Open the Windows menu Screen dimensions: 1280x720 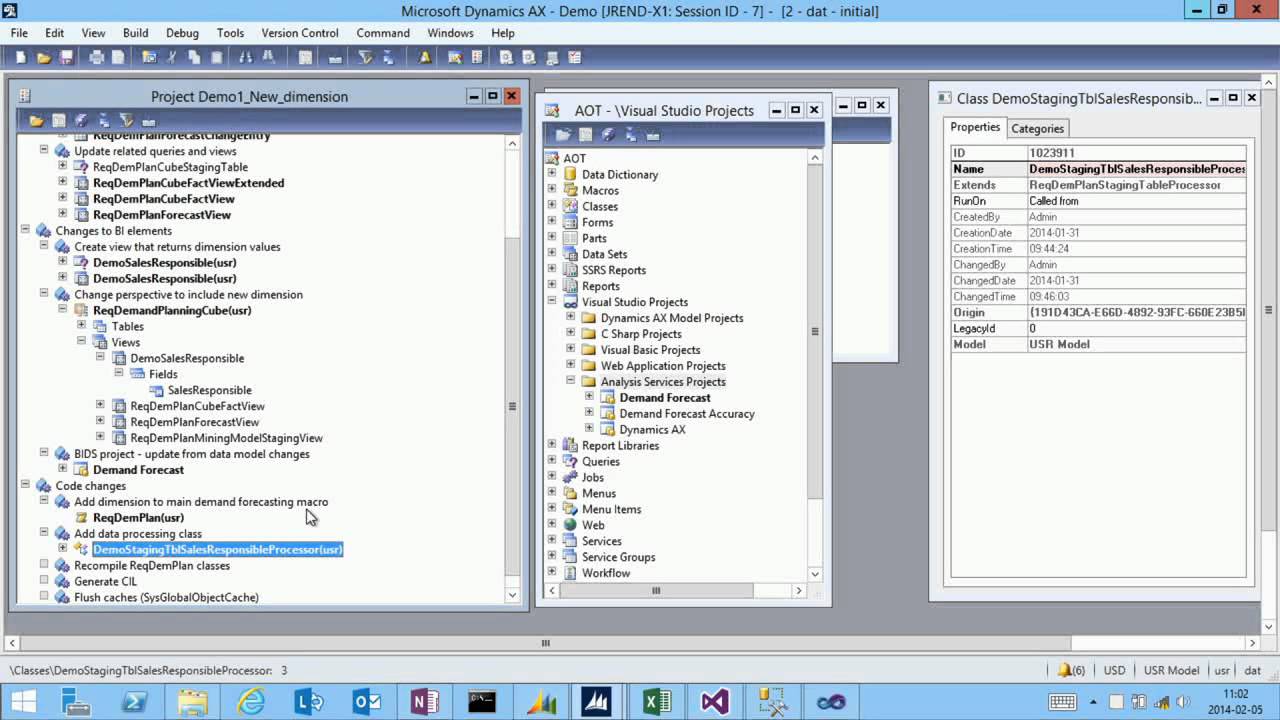(450, 33)
